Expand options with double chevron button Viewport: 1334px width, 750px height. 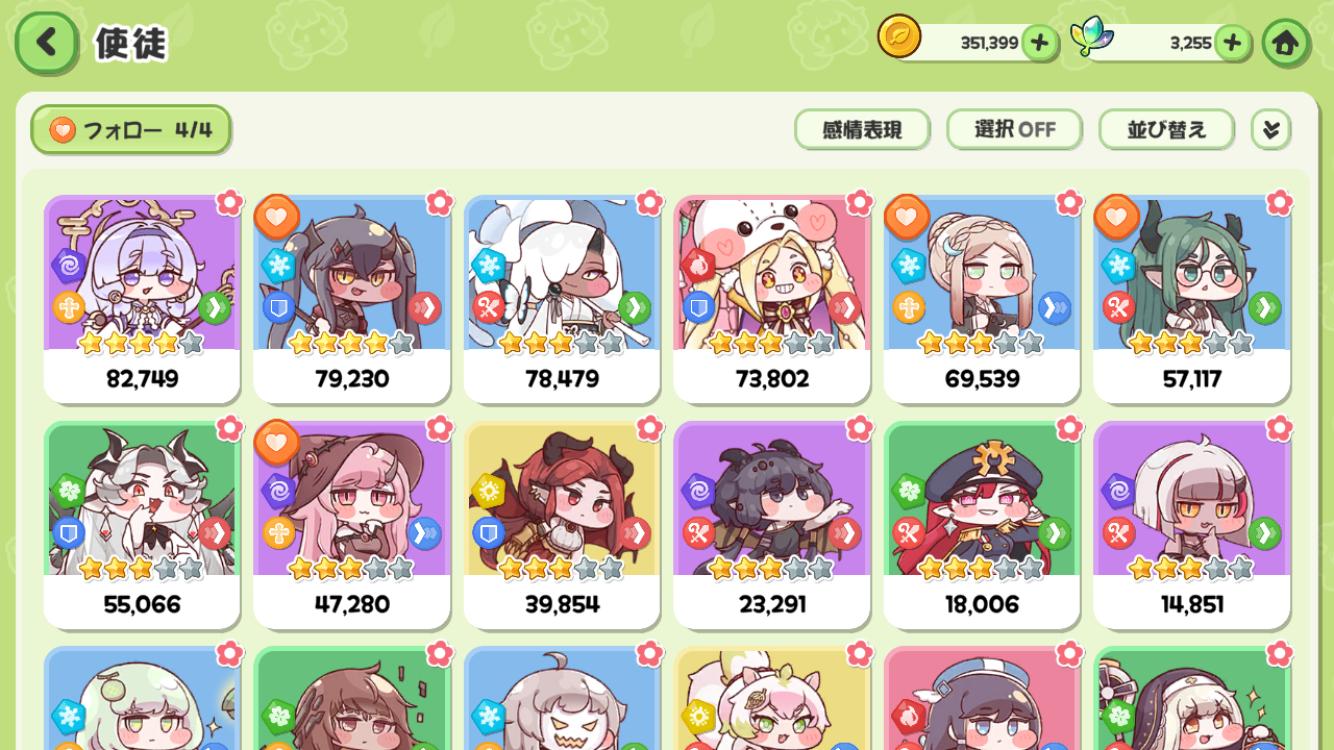1271,129
